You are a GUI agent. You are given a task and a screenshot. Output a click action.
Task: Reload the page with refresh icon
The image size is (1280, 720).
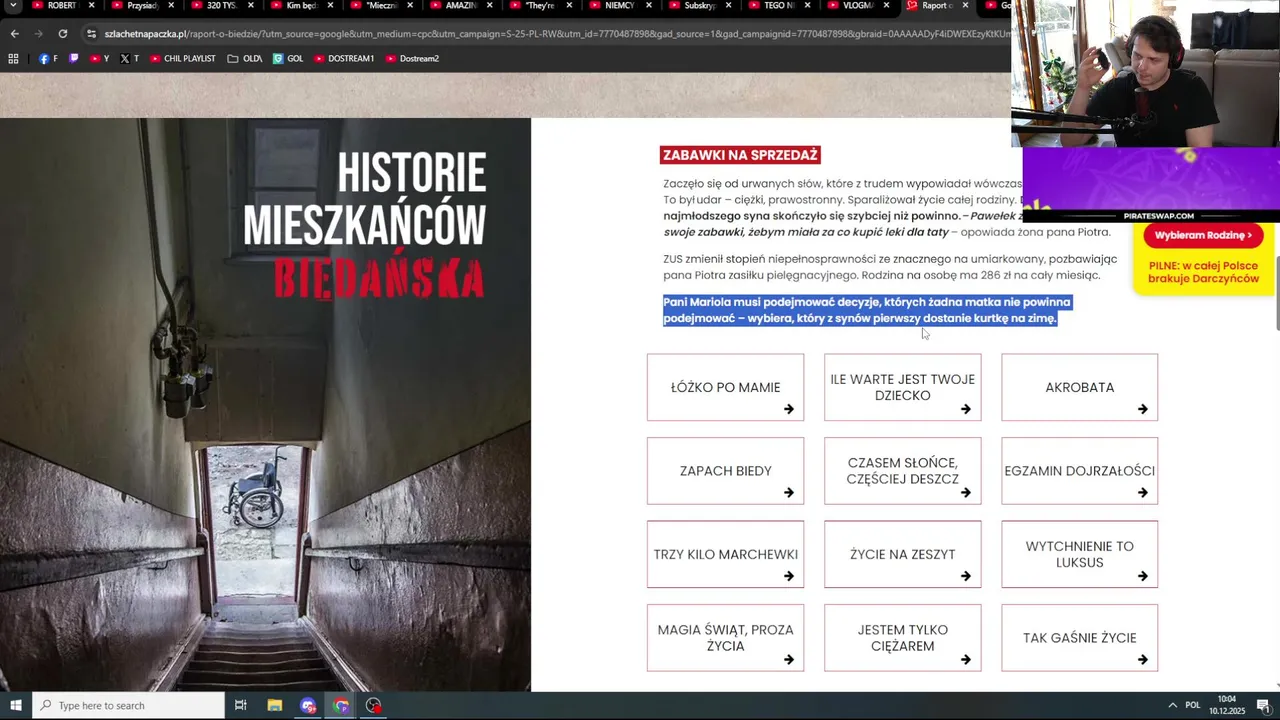click(x=62, y=33)
